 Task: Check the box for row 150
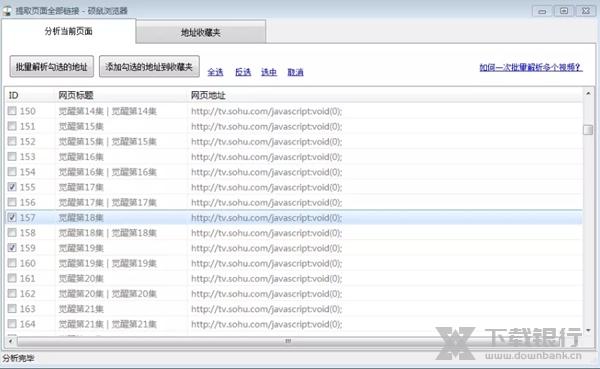[x=12, y=111]
